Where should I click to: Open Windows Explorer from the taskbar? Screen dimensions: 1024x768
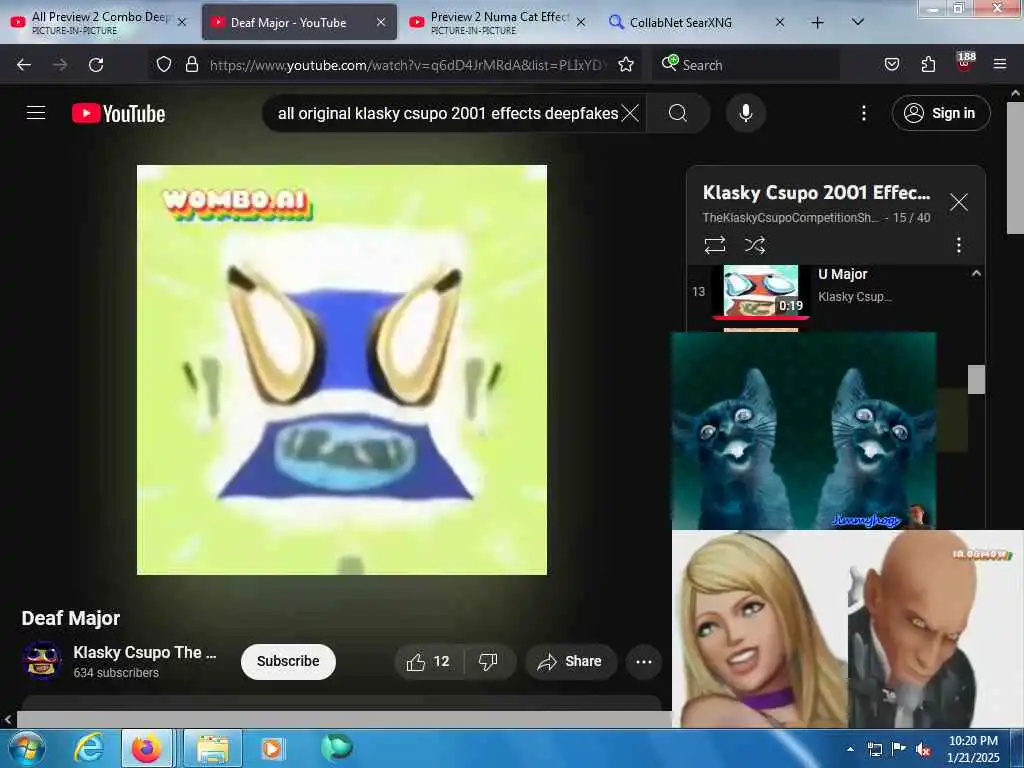(213, 748)
